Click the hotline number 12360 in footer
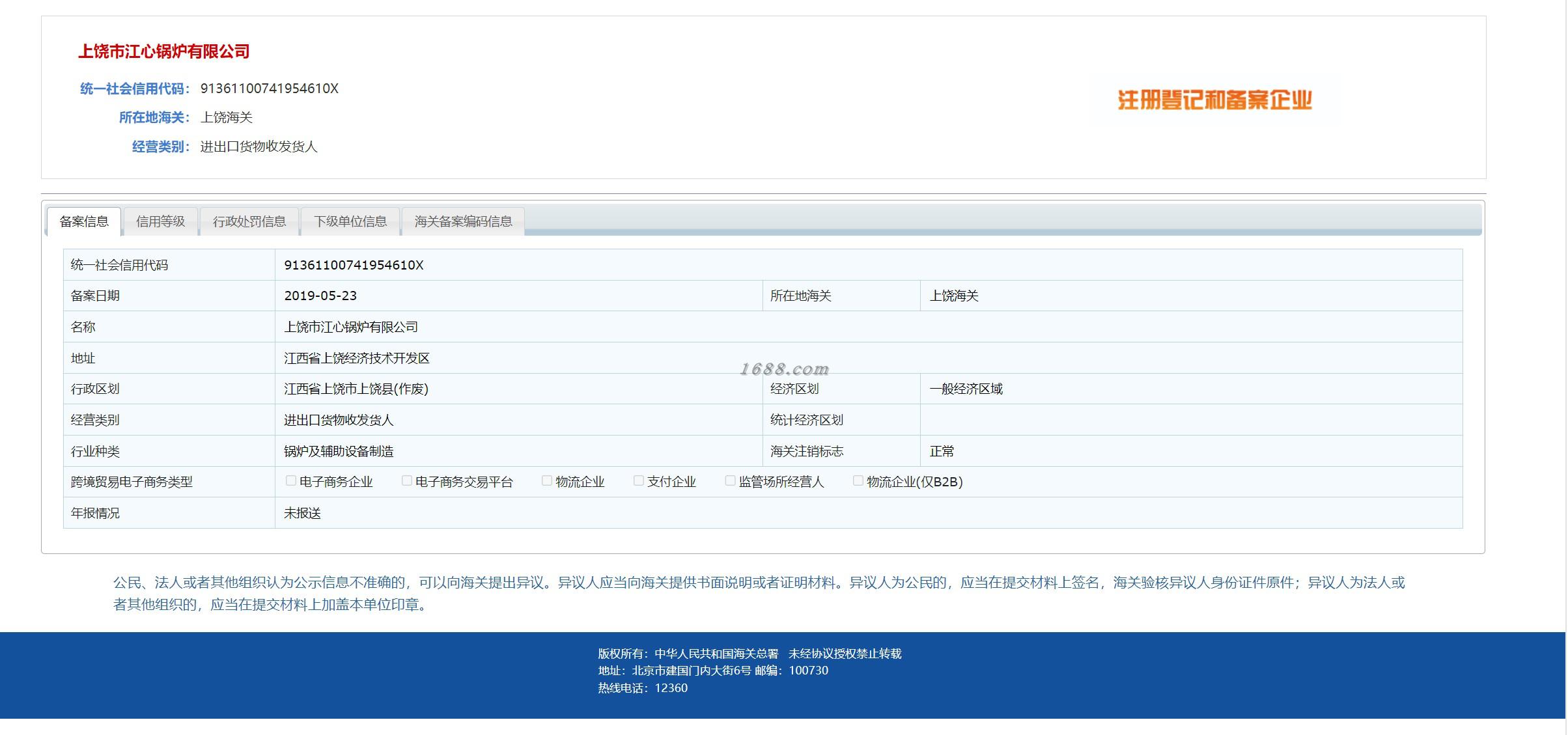 [671, 688]
